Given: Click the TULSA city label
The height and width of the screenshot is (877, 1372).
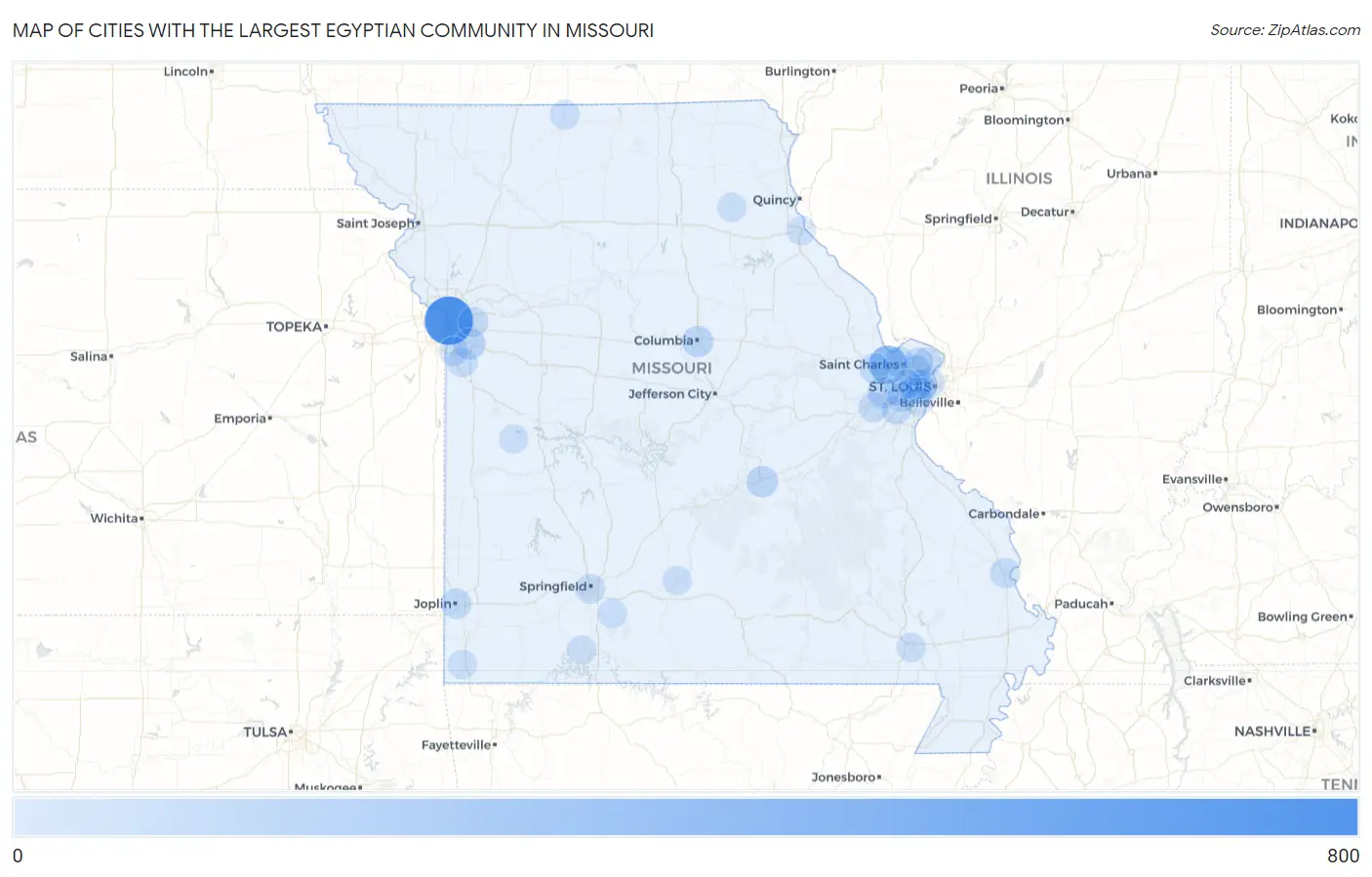Looking at the screenshot, I should [267, 732].
